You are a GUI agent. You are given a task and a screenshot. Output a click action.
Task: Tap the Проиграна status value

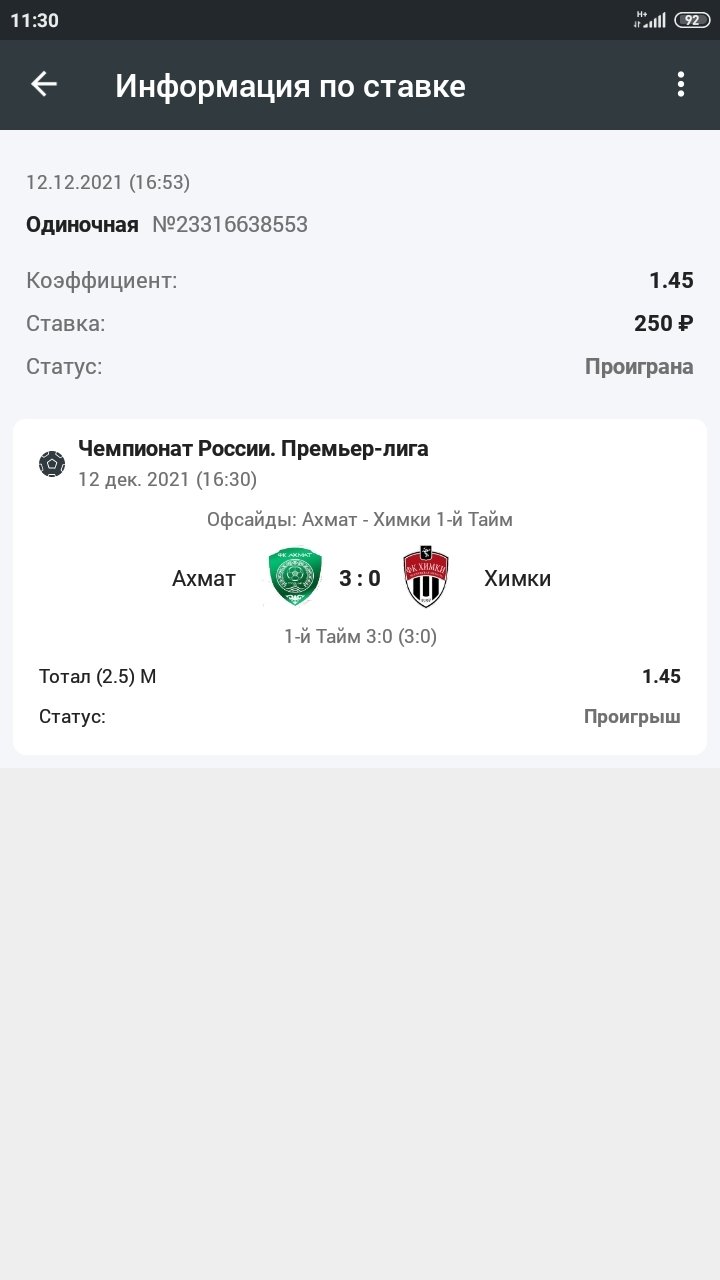(639, 366)
